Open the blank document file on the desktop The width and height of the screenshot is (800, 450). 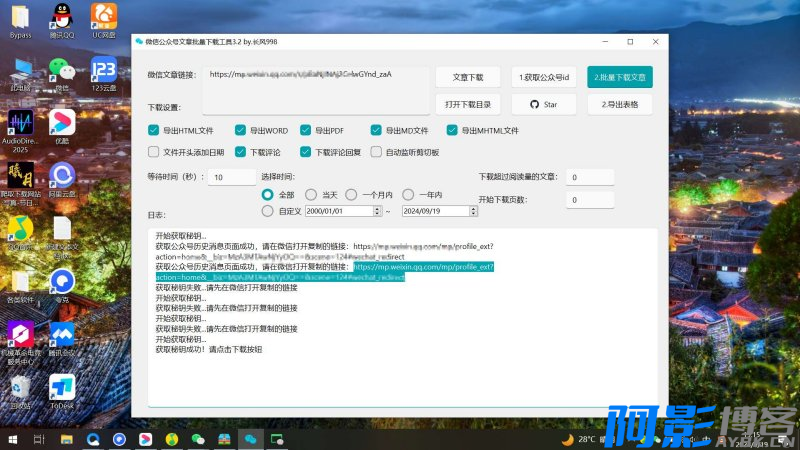pos(62,237)
